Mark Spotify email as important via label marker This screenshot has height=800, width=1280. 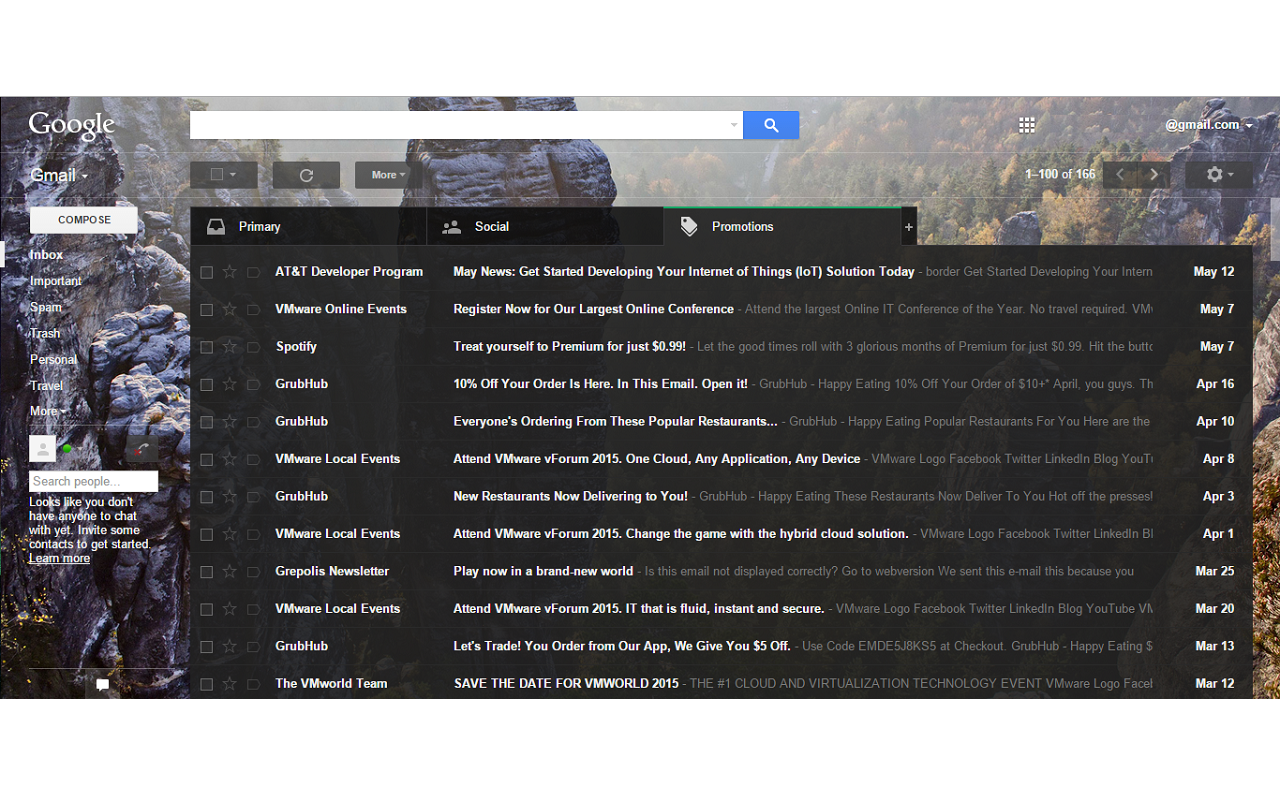tap(253, 347)
